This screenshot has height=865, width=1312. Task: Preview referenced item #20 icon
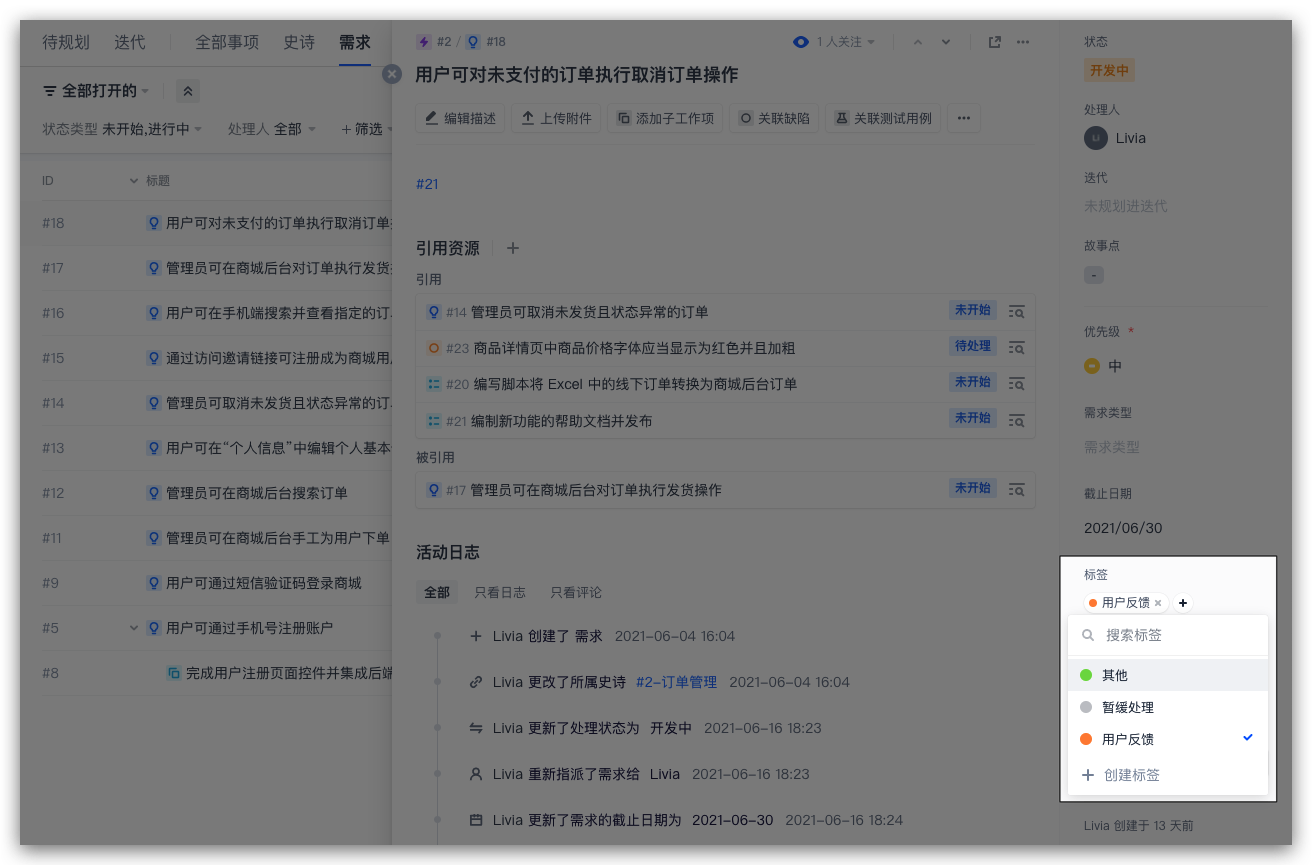pyautogui.click(x=1017, y=384)
